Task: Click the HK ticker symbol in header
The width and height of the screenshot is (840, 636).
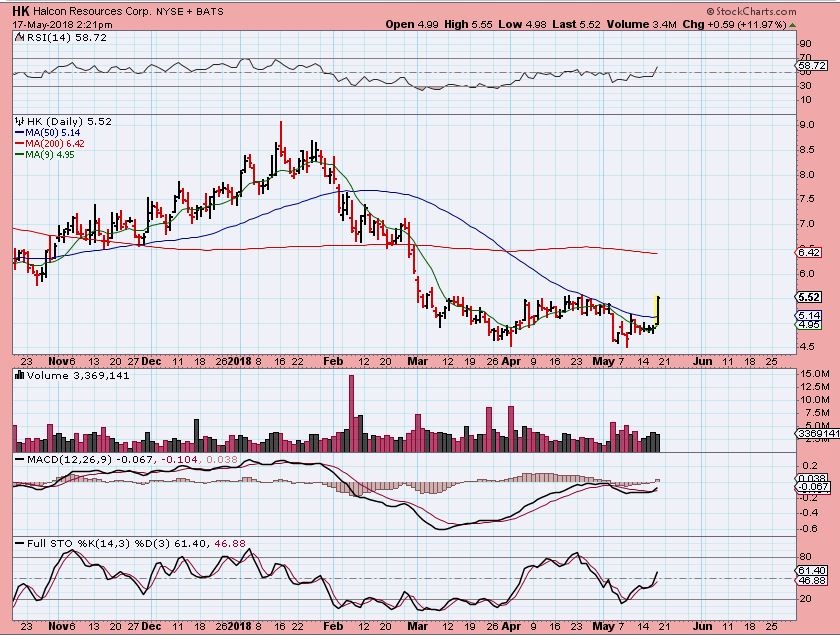Action: click(x=21, y=11)
